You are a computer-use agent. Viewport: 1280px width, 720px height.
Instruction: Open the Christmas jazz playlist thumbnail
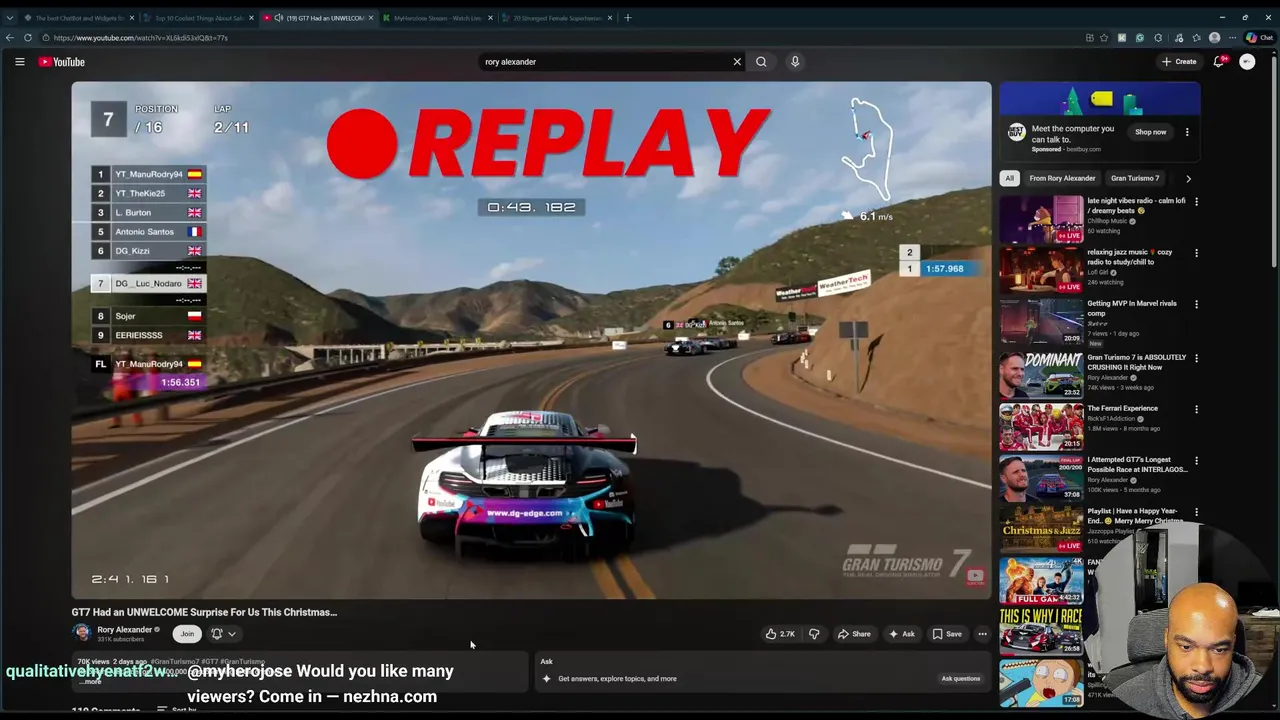pos(1041,529)
